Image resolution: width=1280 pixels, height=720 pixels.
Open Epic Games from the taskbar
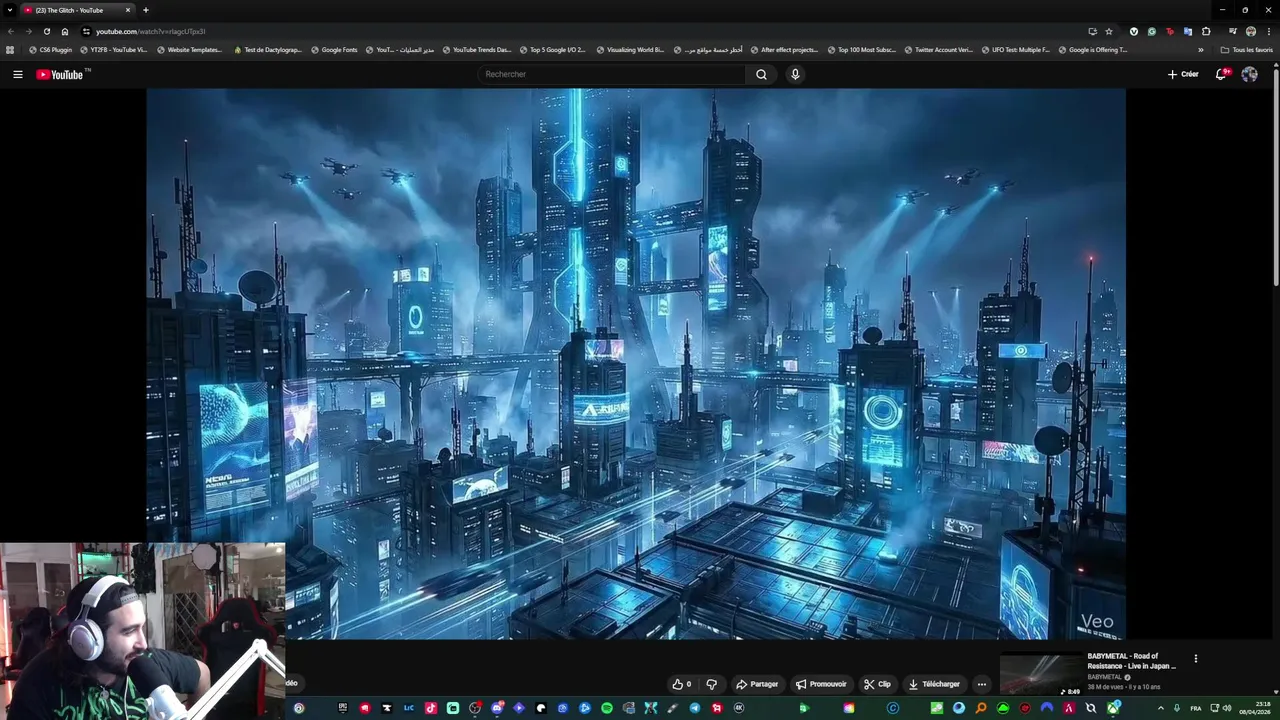[x=343, y=708]
